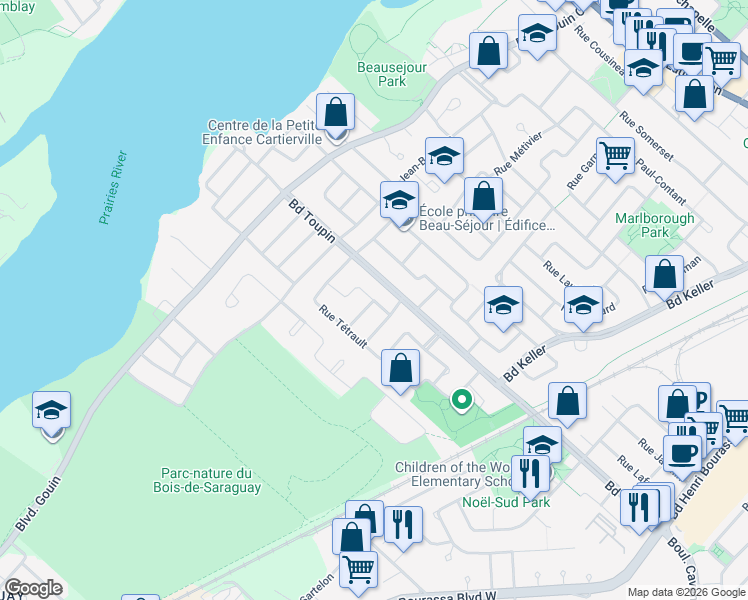Click the Noël-Sud Park label

pyautogui.click(x=506, y=502)
